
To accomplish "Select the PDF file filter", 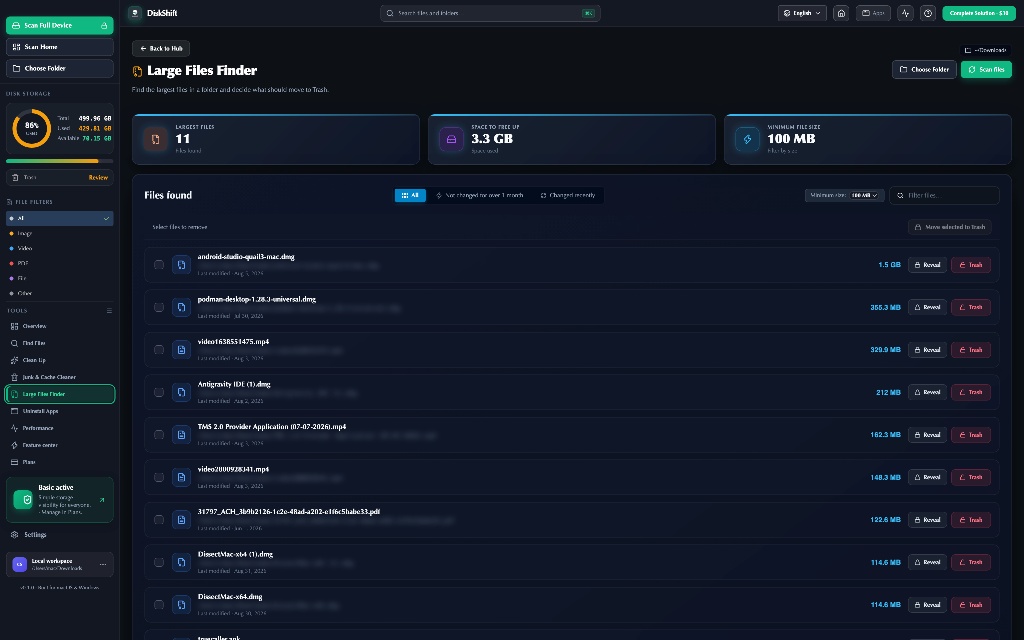I will tap(59, 263).
